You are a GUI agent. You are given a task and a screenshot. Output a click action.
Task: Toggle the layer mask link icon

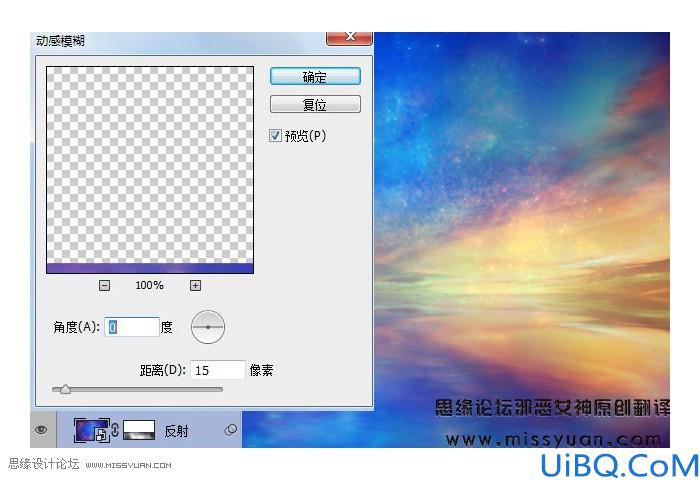point(115,430)
